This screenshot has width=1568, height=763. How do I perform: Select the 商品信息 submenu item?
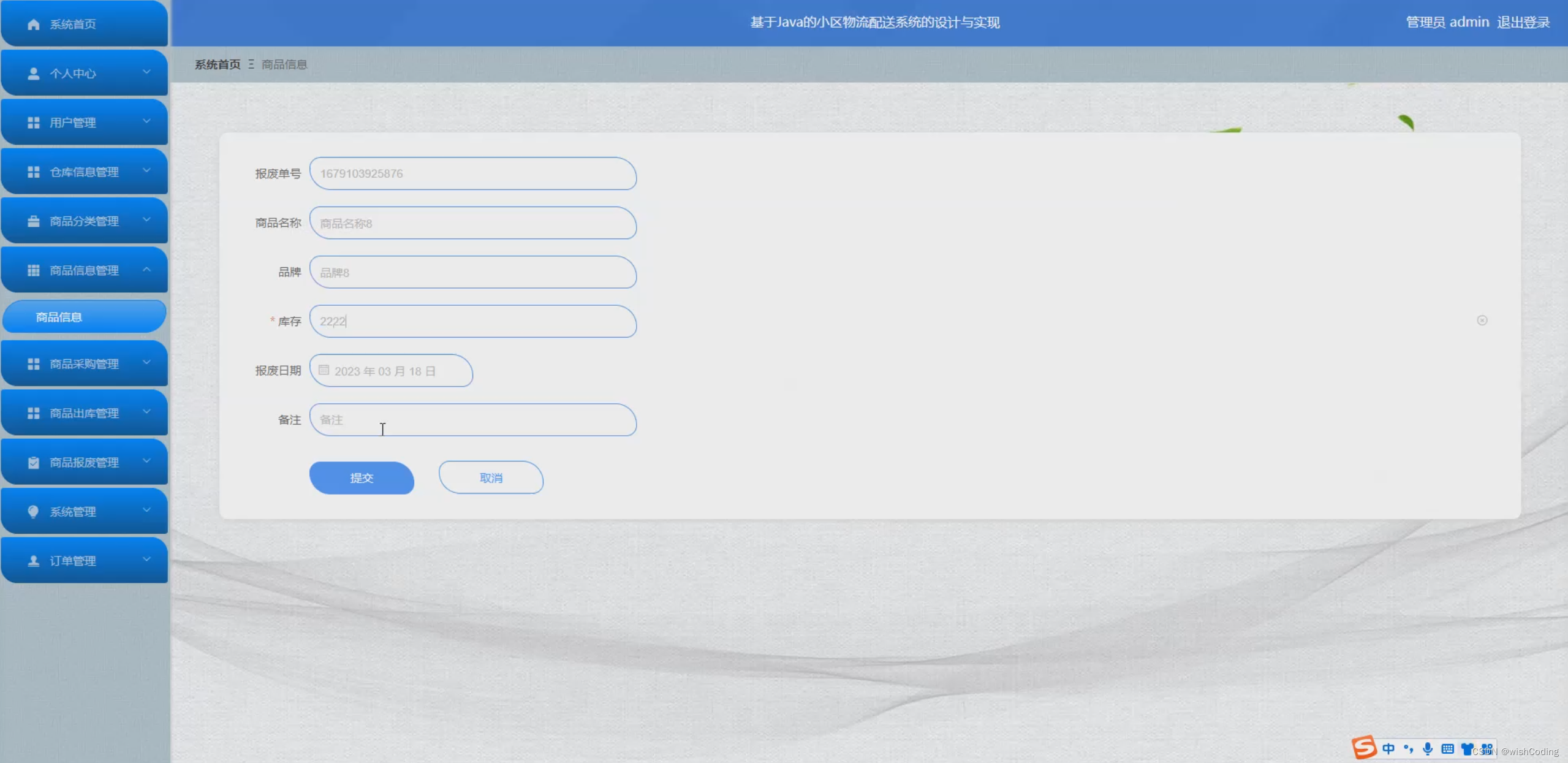coord(85,317)
